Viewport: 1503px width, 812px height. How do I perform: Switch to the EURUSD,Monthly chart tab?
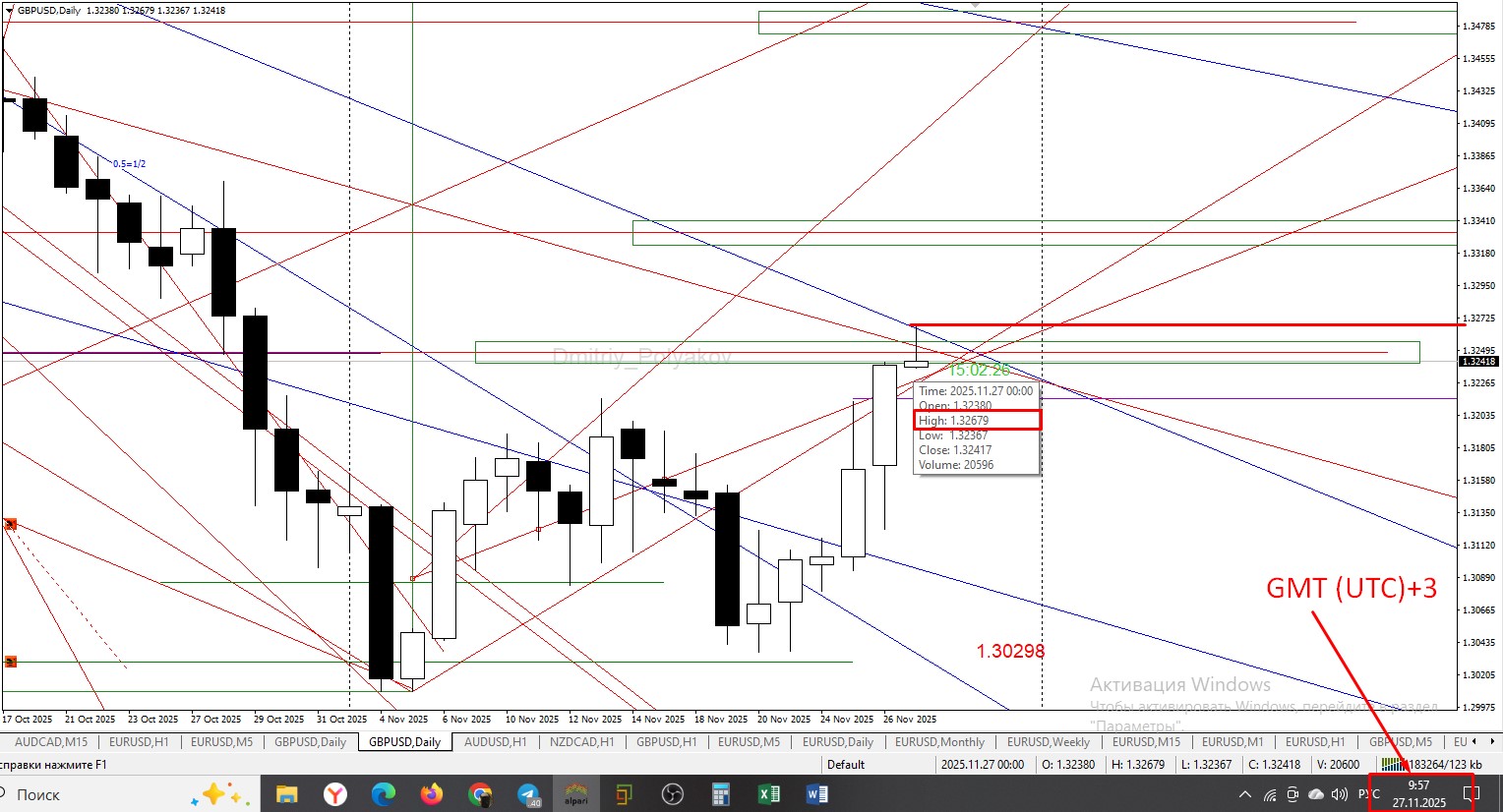click(939, 742)
